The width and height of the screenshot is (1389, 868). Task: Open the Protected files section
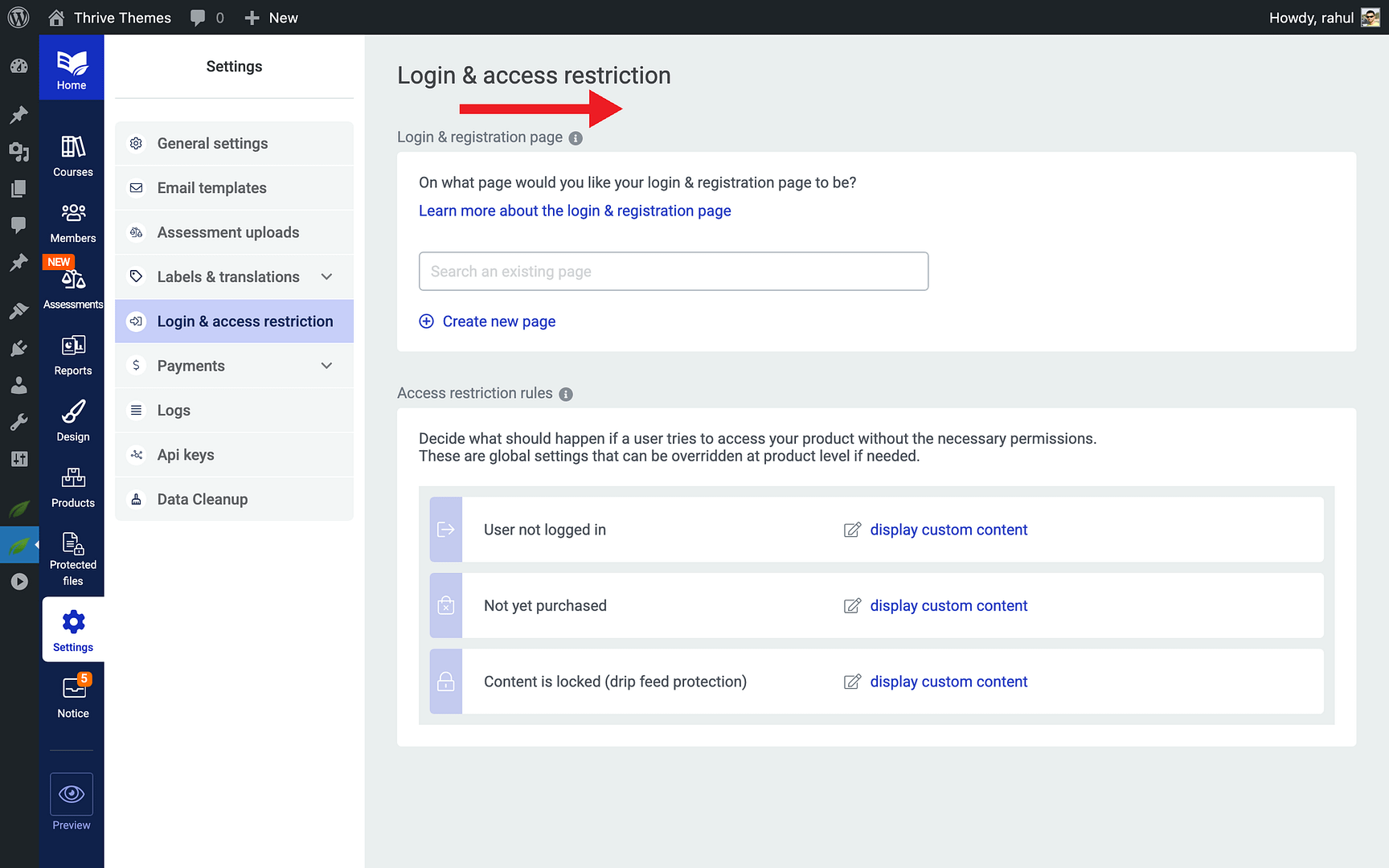point(72,553)
